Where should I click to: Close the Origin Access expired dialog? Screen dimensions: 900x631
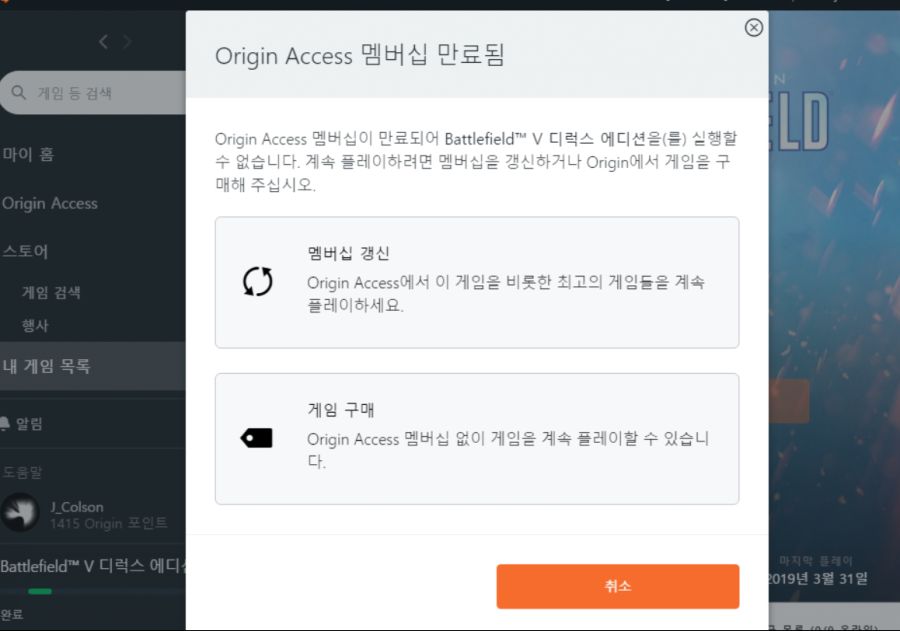(x=754, y=28)
